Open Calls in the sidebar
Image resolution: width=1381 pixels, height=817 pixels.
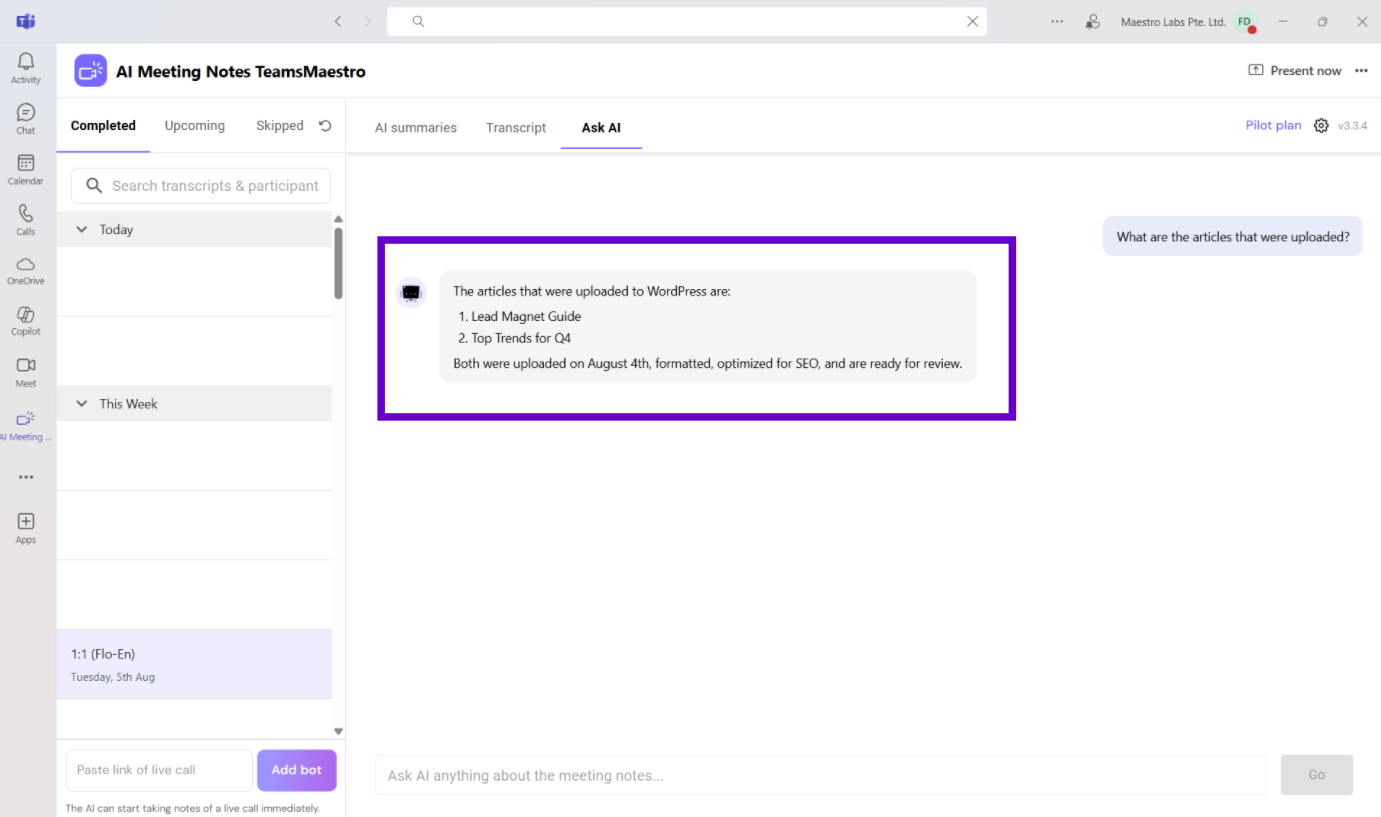[26, 219]
